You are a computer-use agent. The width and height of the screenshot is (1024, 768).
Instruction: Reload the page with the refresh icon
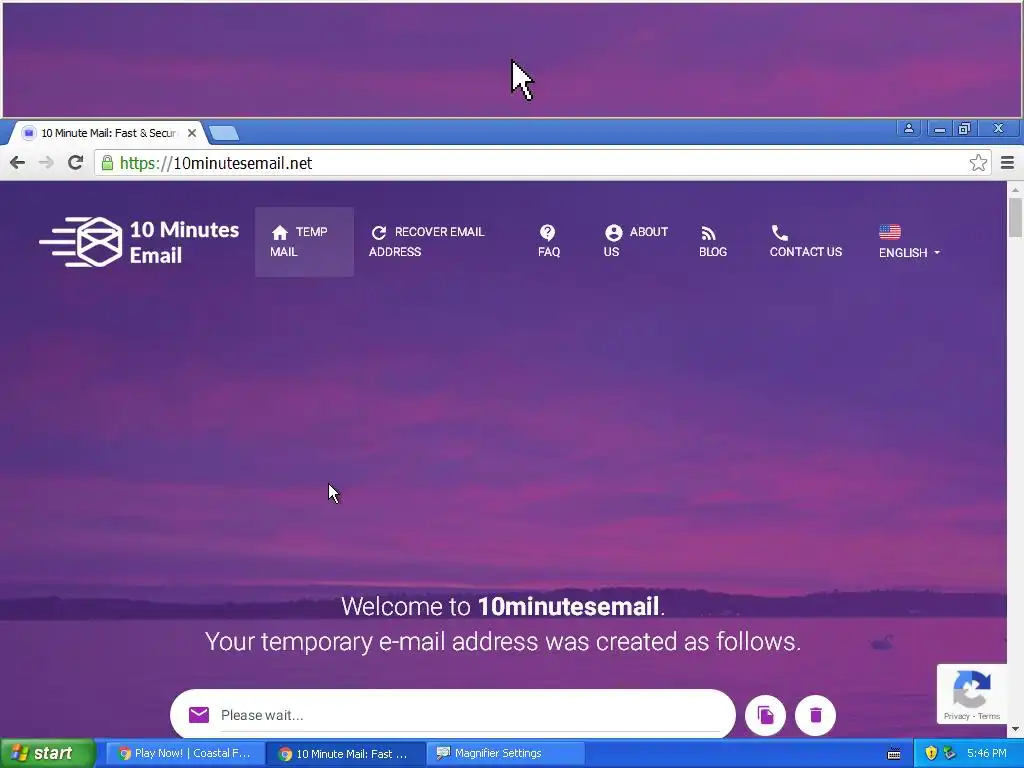[x=75, y=162]
